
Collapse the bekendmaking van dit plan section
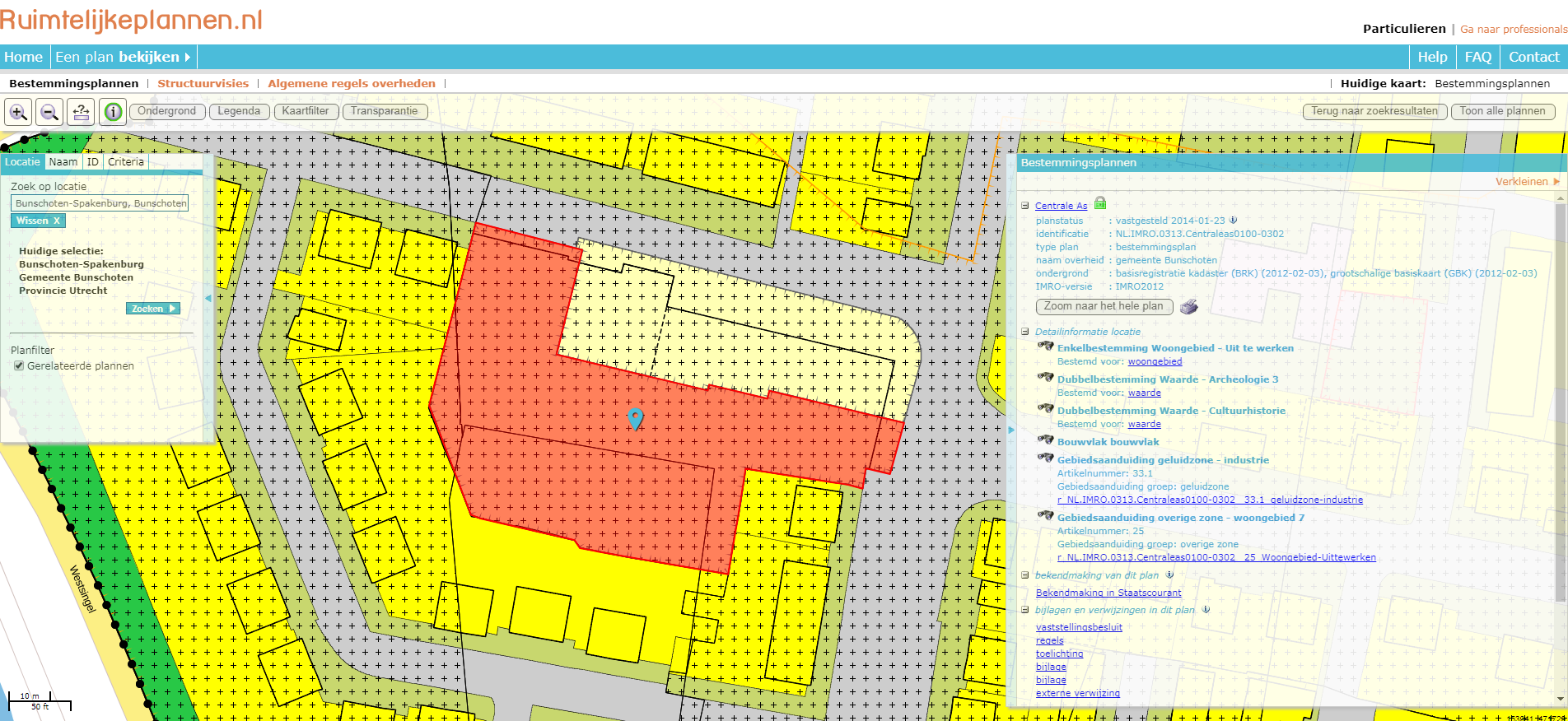pos(1025,575)
